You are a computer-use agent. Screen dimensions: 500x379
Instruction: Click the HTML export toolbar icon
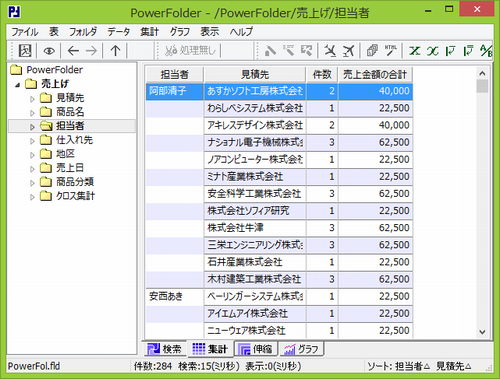pyautogui.click(x=390, y=51)
